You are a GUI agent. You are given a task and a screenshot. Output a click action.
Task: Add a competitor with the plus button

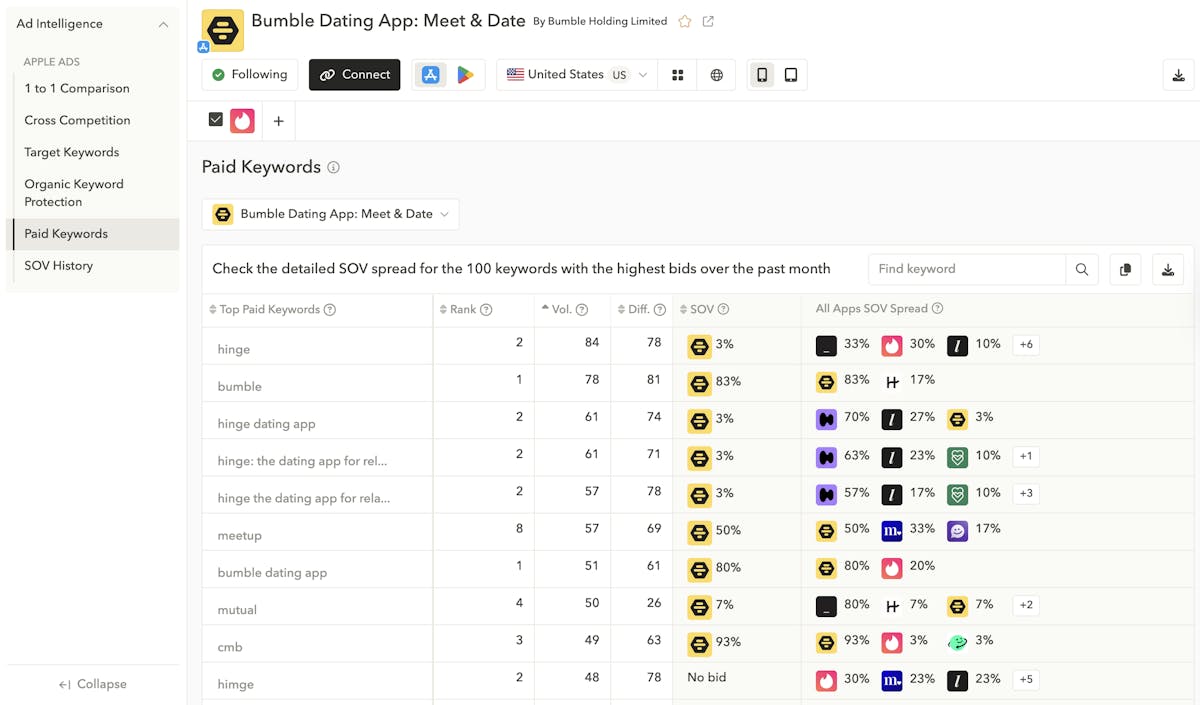tap(278, 121)
